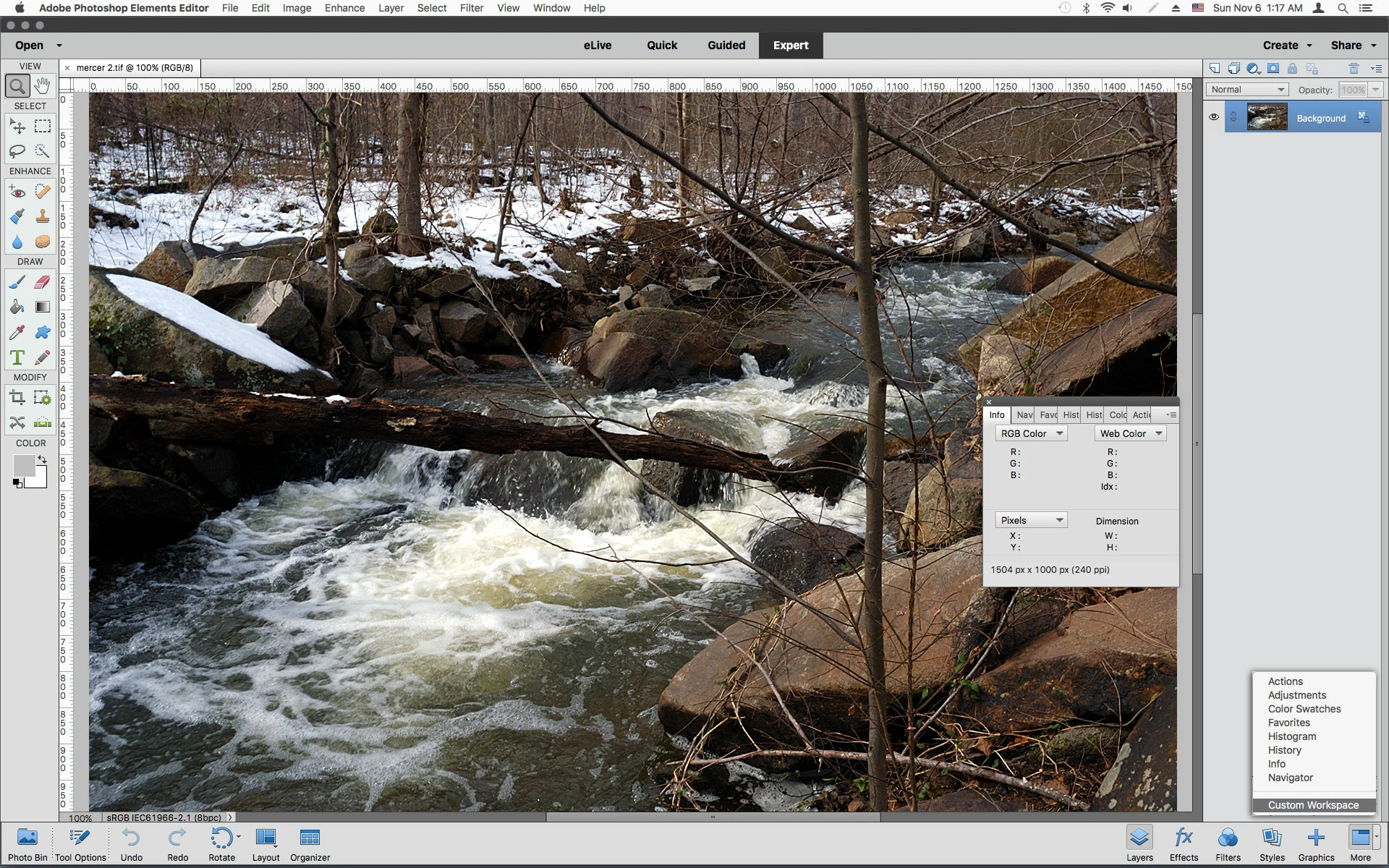This screenshot has height=868, width=1389.
Task: Pick the Clone Stamp tool
Action: 43,216
